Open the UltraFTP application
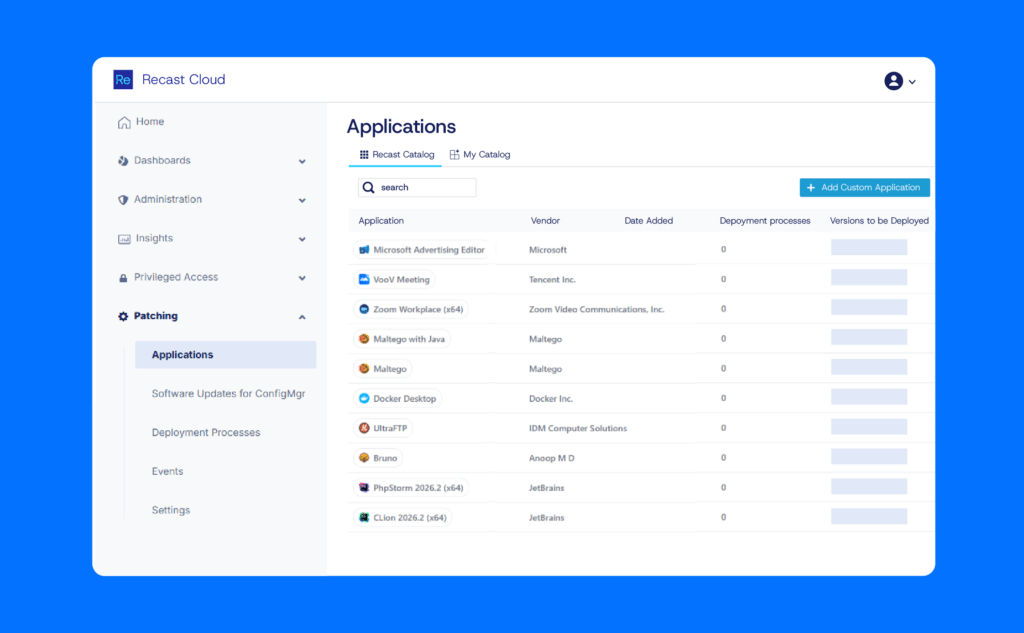Viewport: 1024px width, 633px height. 383,429
